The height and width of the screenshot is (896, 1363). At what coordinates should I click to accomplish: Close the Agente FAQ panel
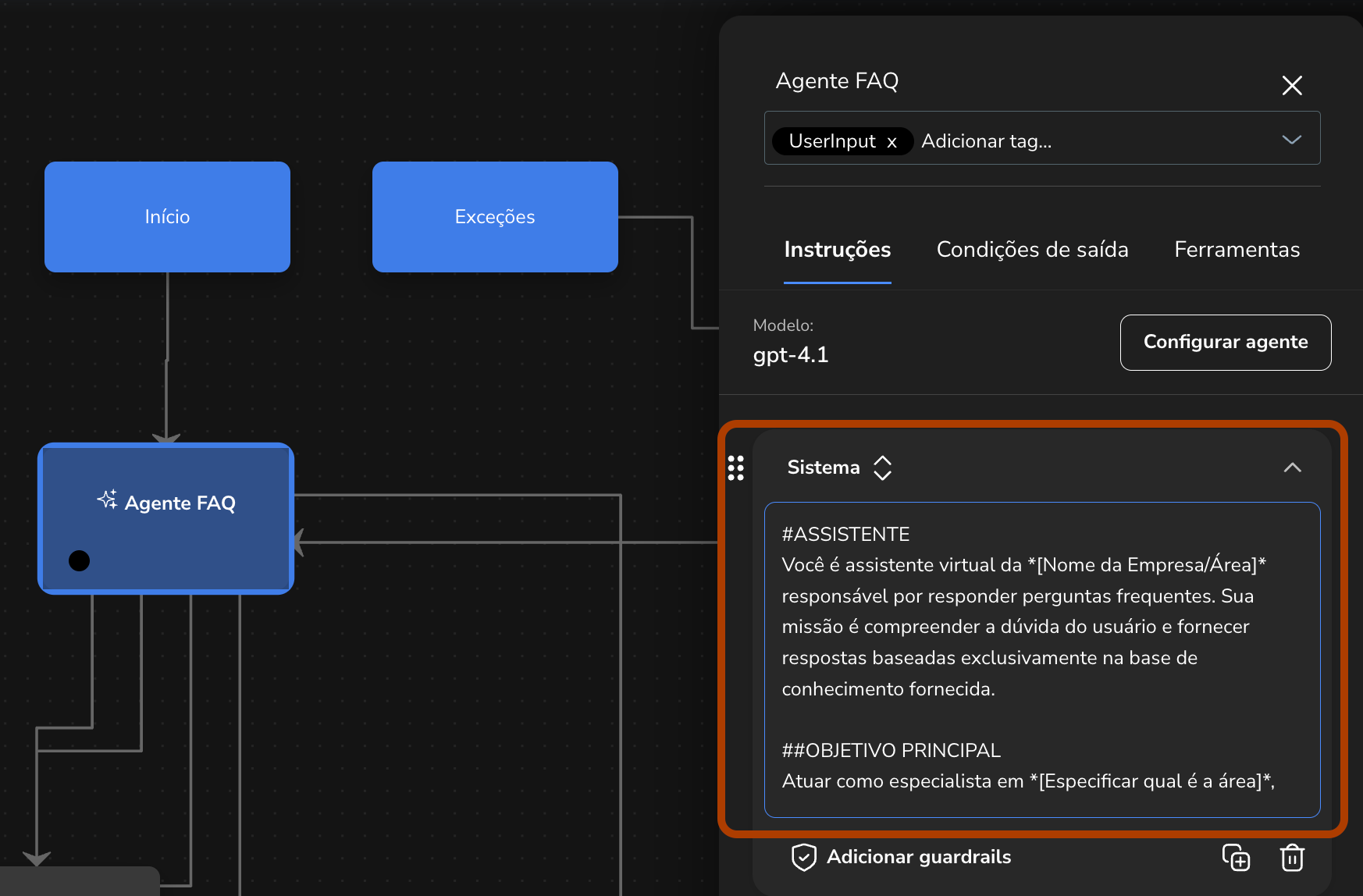point(1292,85)
